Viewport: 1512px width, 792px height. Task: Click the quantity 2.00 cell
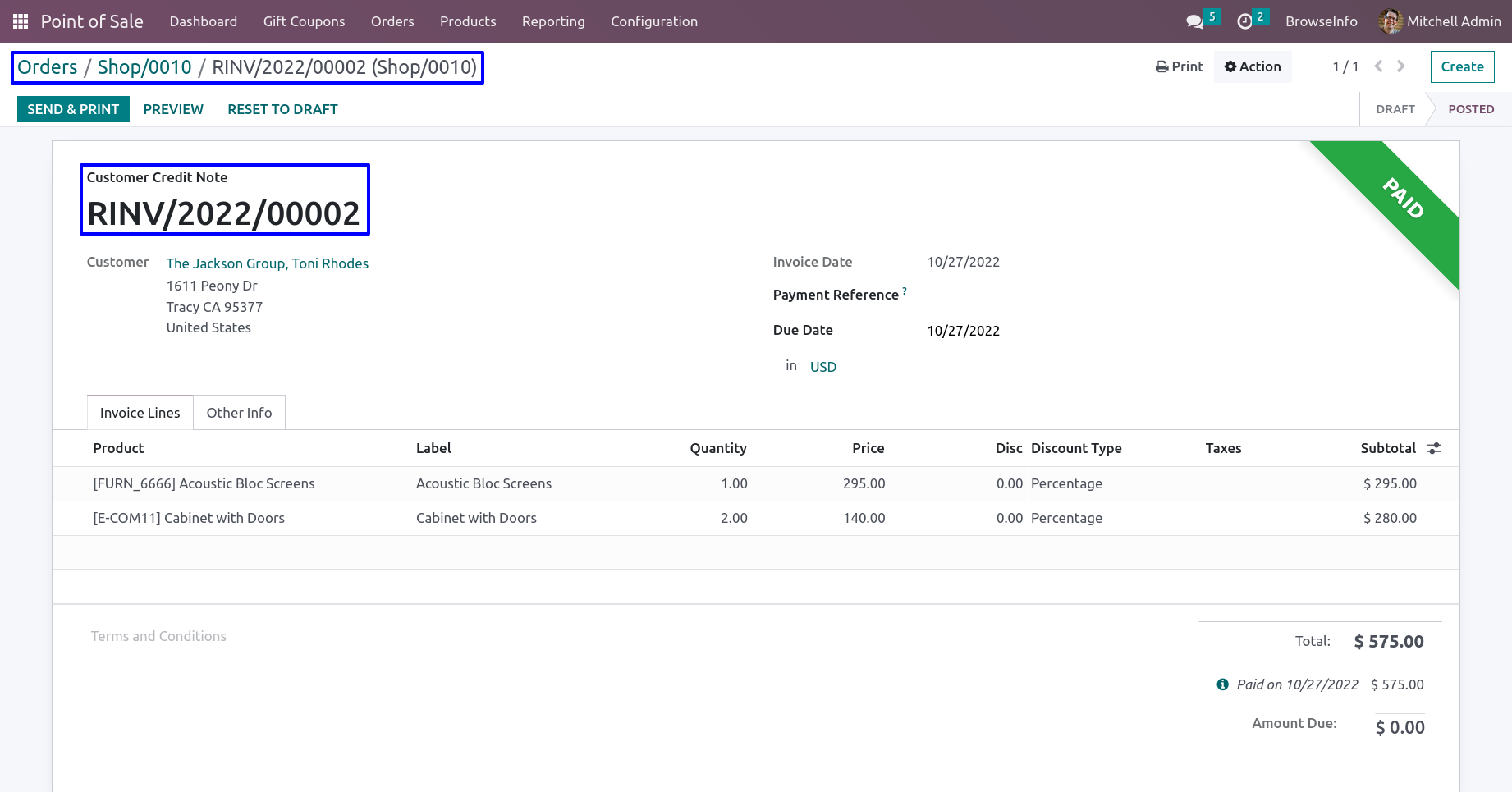(x=734, y=518)
